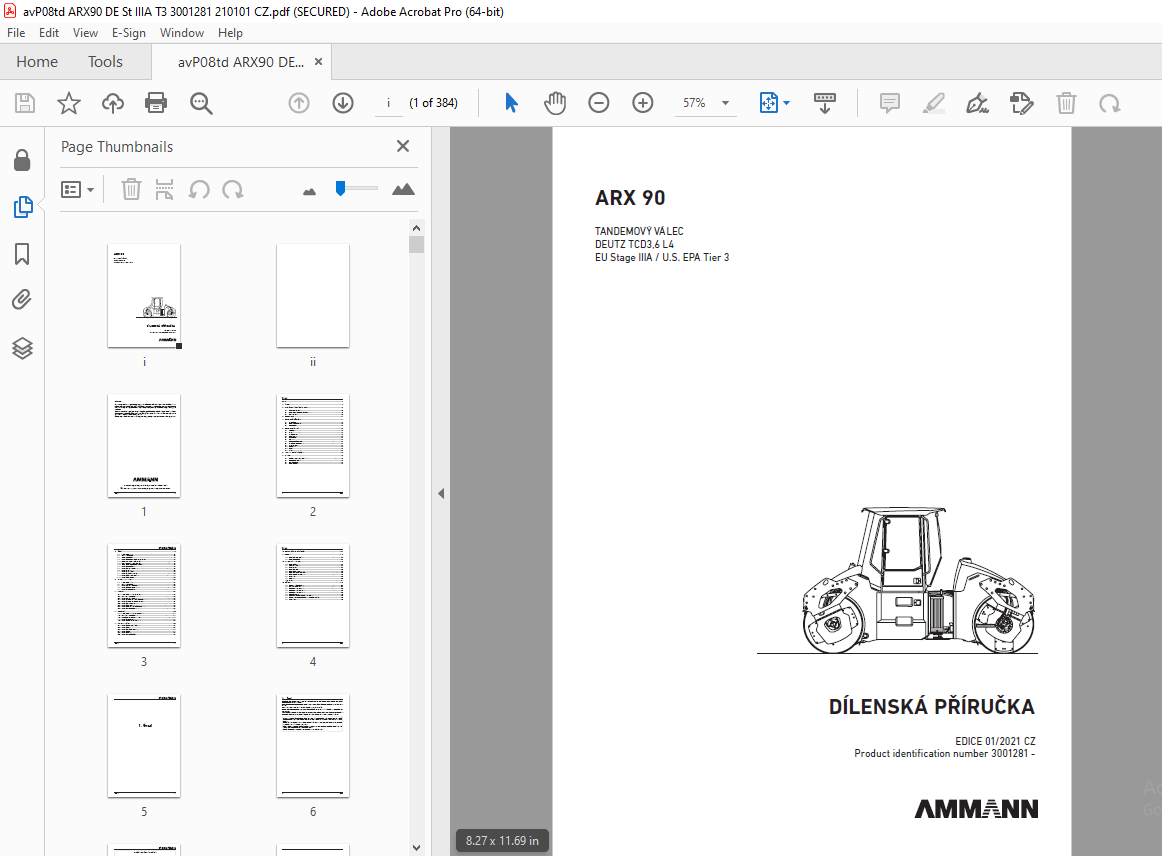
Task: Click the toolbar Rotate icon
Action: [x=1109, y=103]
